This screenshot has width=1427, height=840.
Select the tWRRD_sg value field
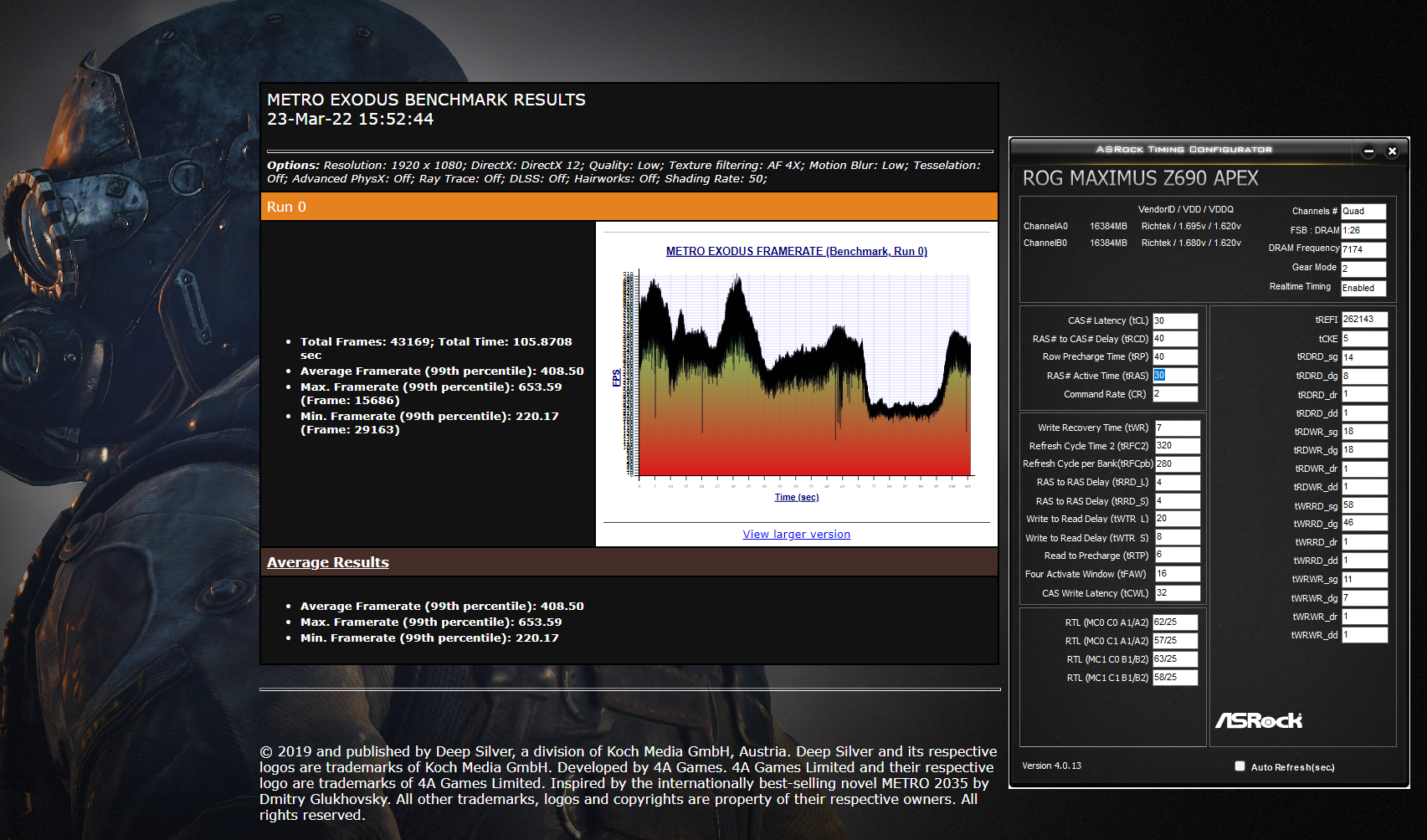(1364, 505)
